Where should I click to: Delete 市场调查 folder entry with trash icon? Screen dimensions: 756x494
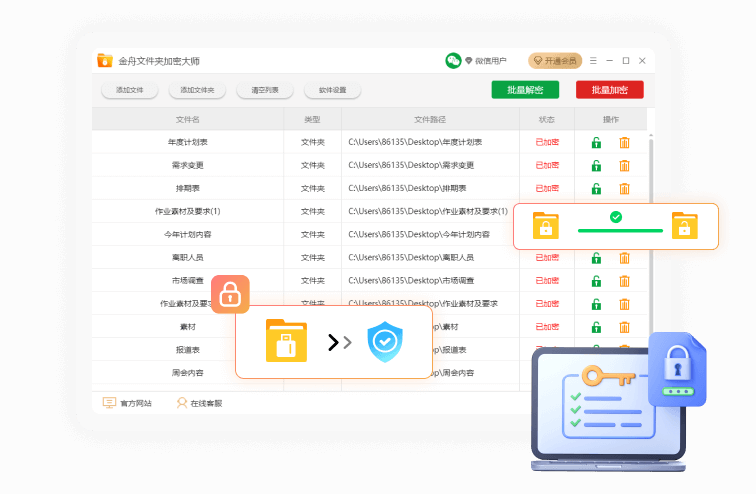(x=624, y=281)
